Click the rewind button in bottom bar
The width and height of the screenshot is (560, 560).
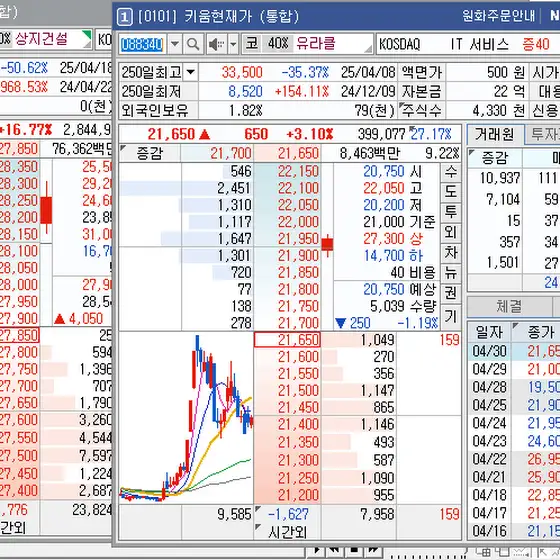335,550
